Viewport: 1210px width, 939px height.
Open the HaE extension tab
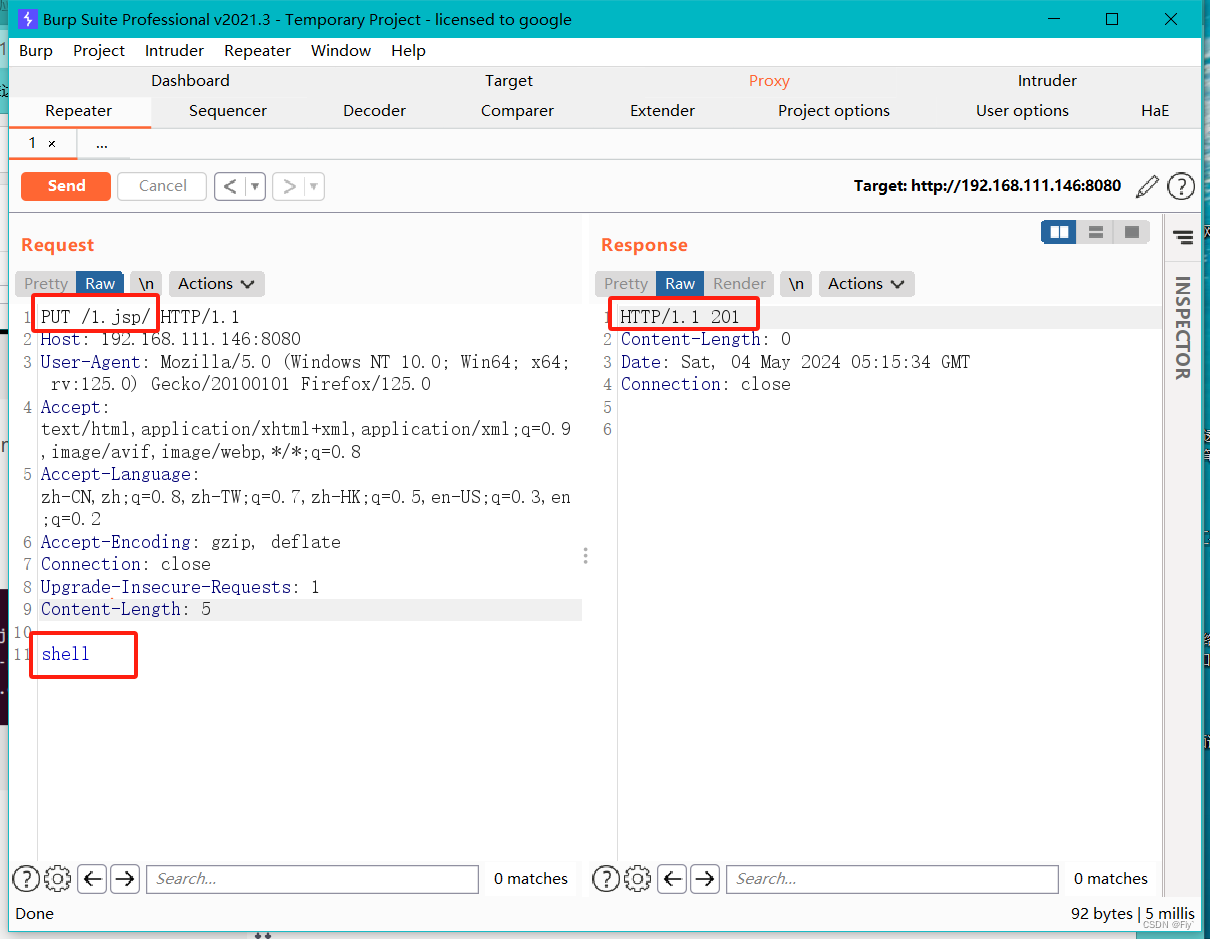1155,111
